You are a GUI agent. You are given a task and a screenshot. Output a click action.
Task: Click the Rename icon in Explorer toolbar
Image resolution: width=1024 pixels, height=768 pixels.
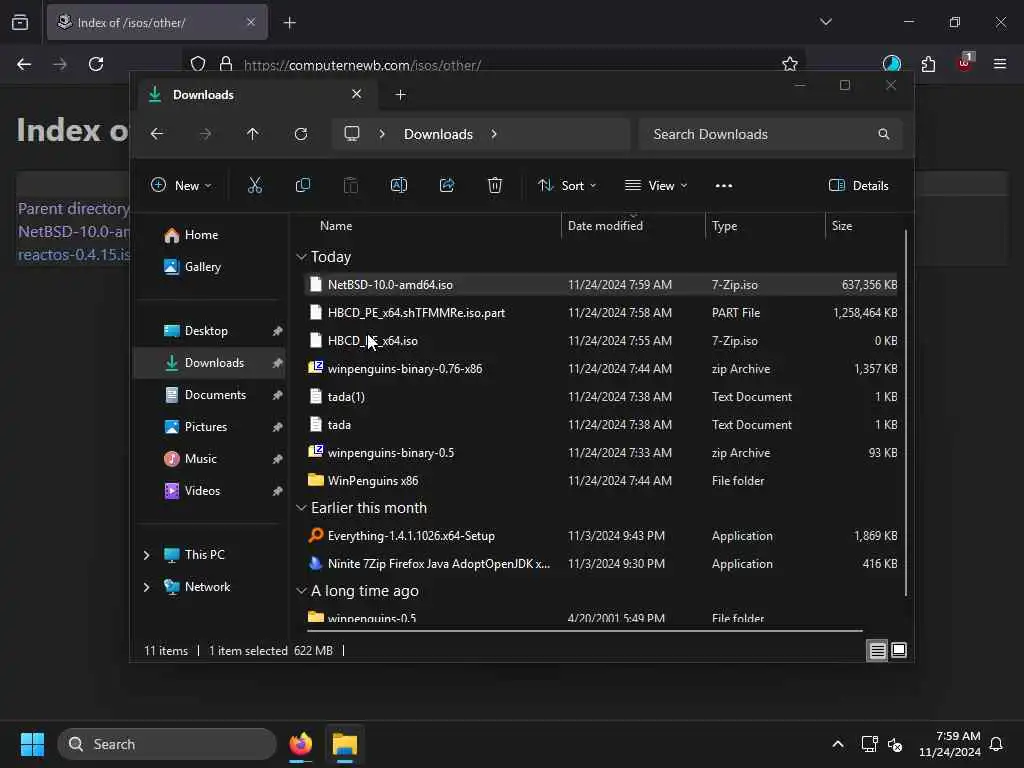[x=398, y=185]
